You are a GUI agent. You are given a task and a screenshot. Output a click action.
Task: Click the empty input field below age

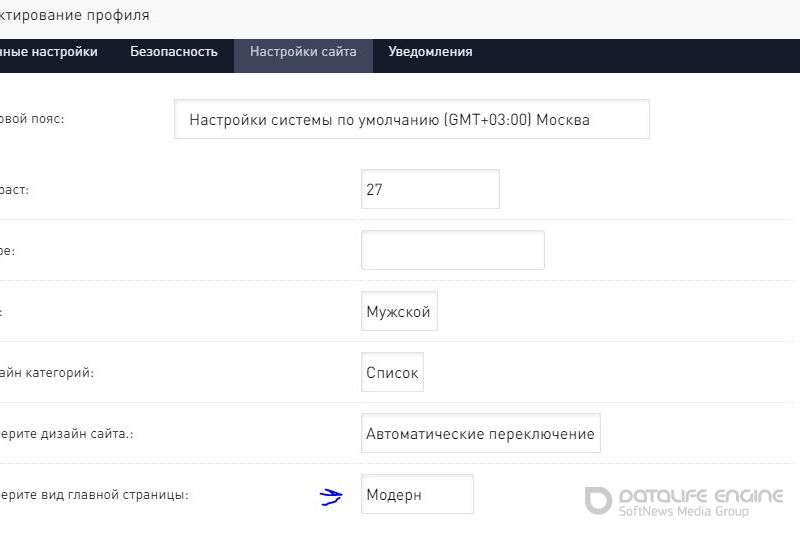(x=452, y=250)
